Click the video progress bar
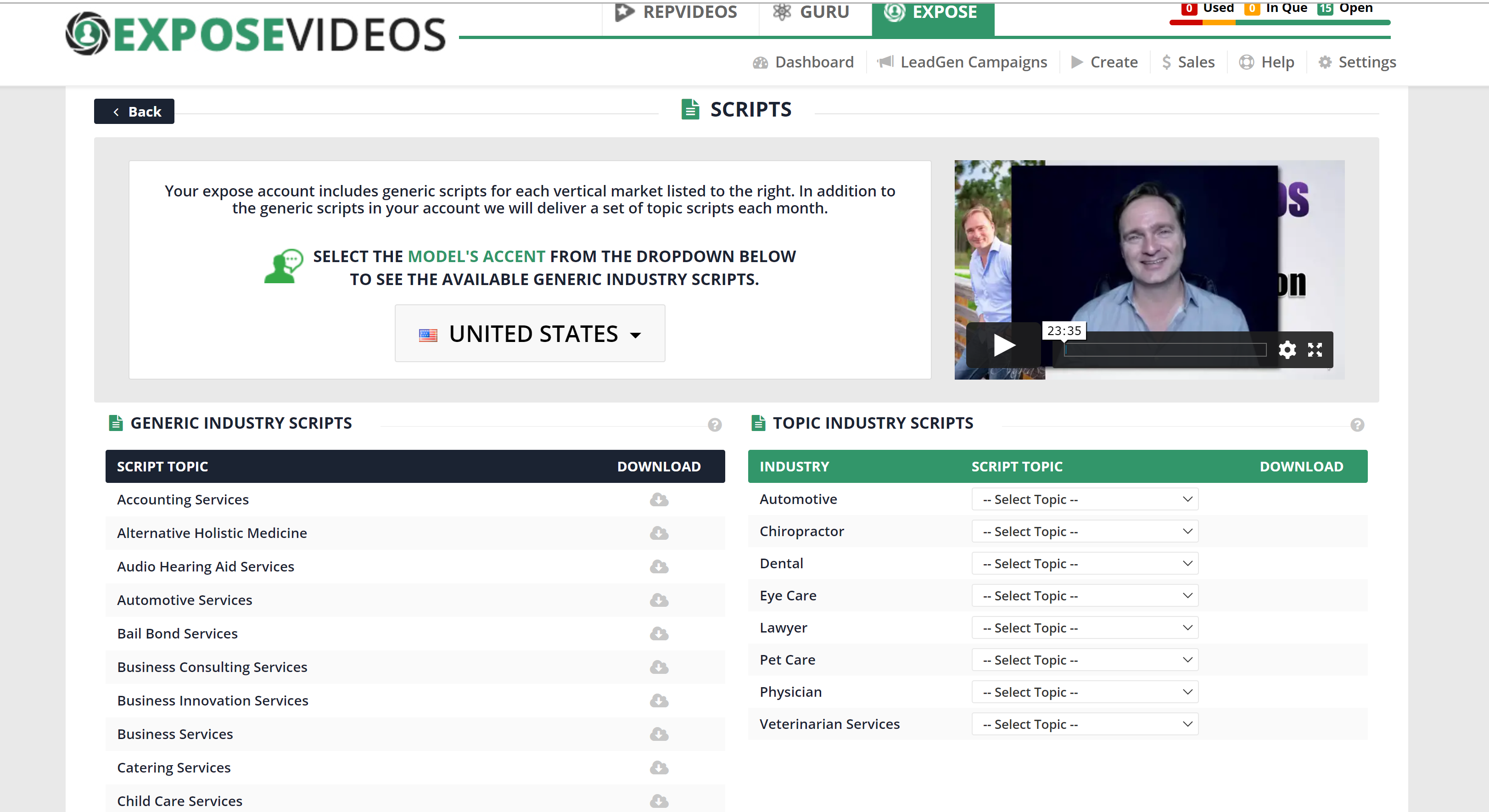Viewport: 1489px width, 812px height. [x=1165, y=350]
